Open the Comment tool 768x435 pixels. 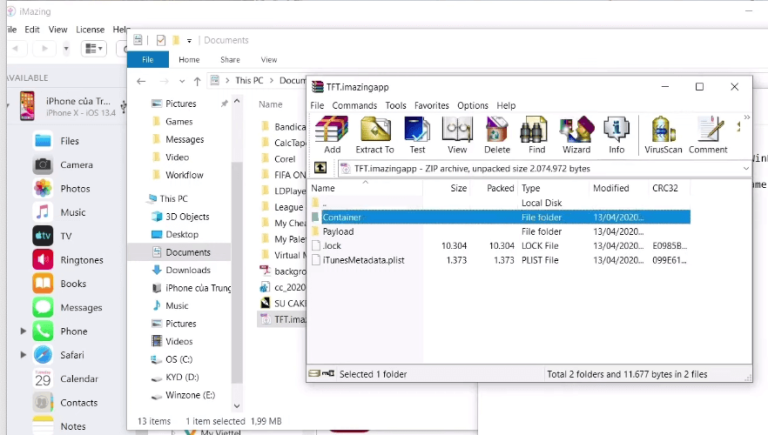pyautogui.click(x=708, y=134)
